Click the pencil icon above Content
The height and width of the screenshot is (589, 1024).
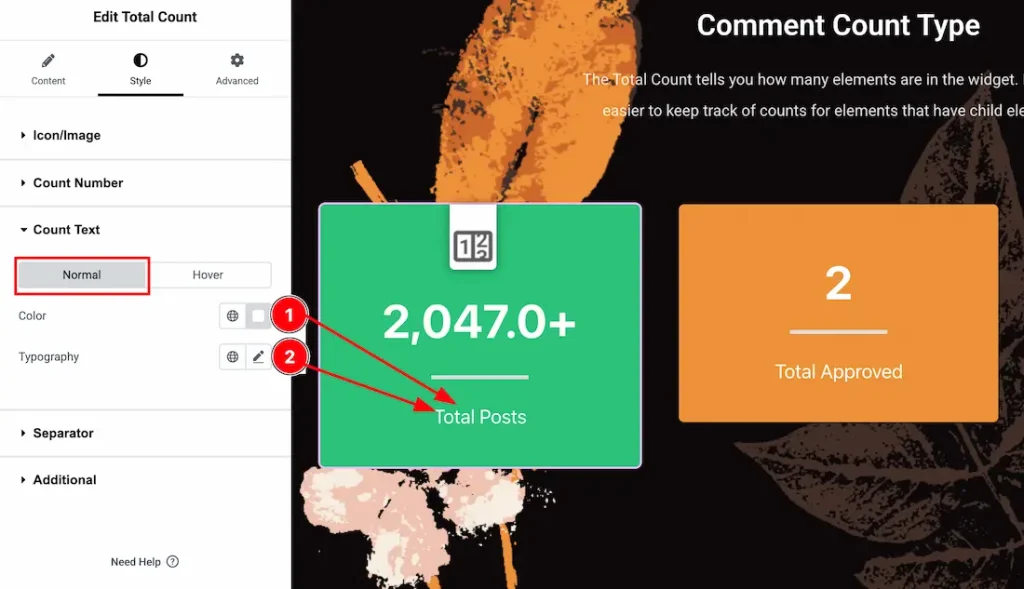[48, 61]
